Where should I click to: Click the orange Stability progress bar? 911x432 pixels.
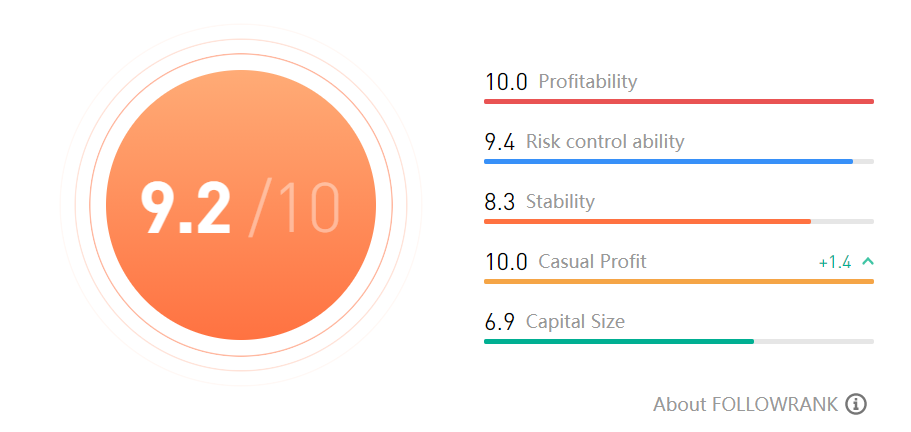point(647,221)
